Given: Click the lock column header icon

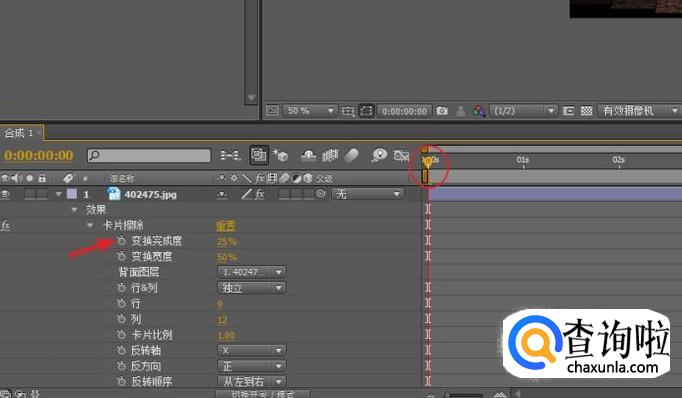Looking at the screenshot, I should click(42, 178).
